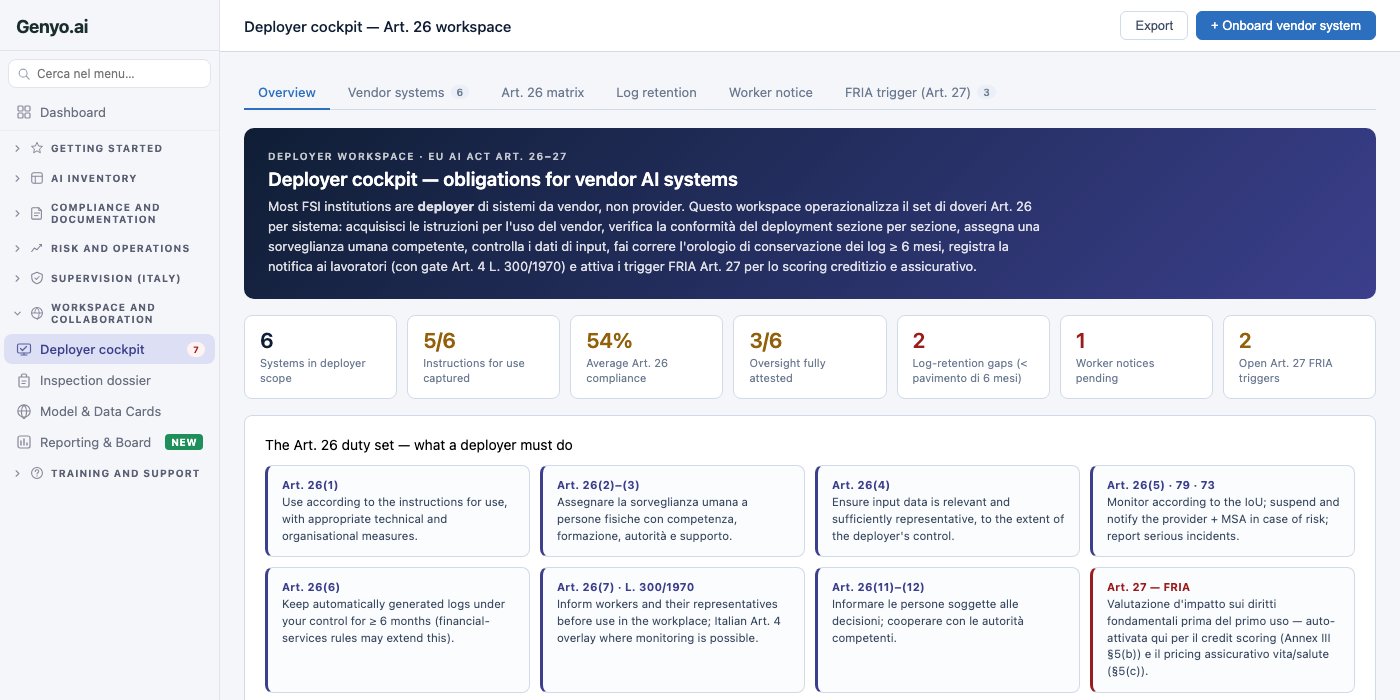Expand the Risk and Operations chevron
This screenshot has height=700, width=1400.
pos(17,248)
